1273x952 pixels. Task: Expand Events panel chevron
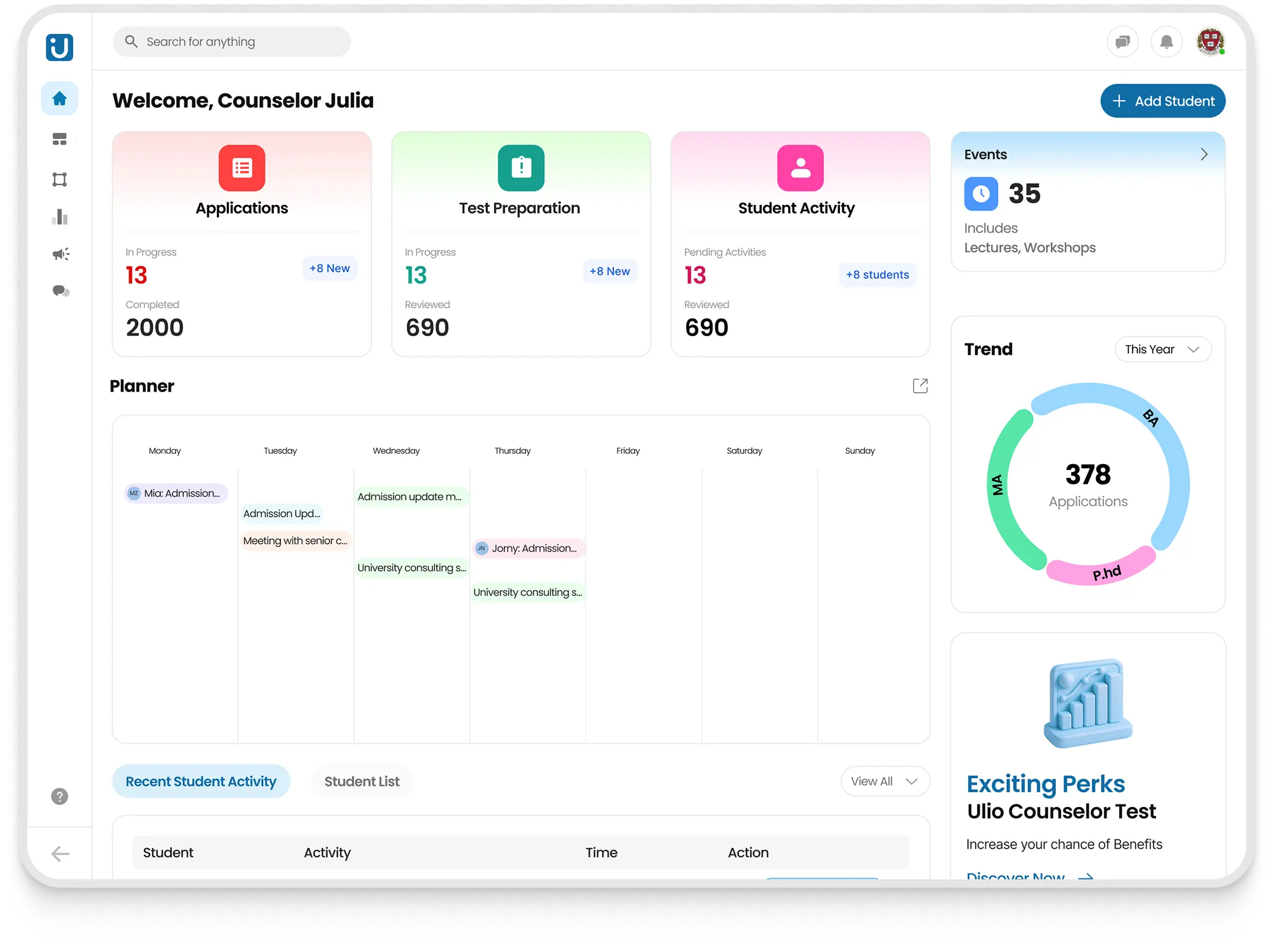coord(1203,154)
